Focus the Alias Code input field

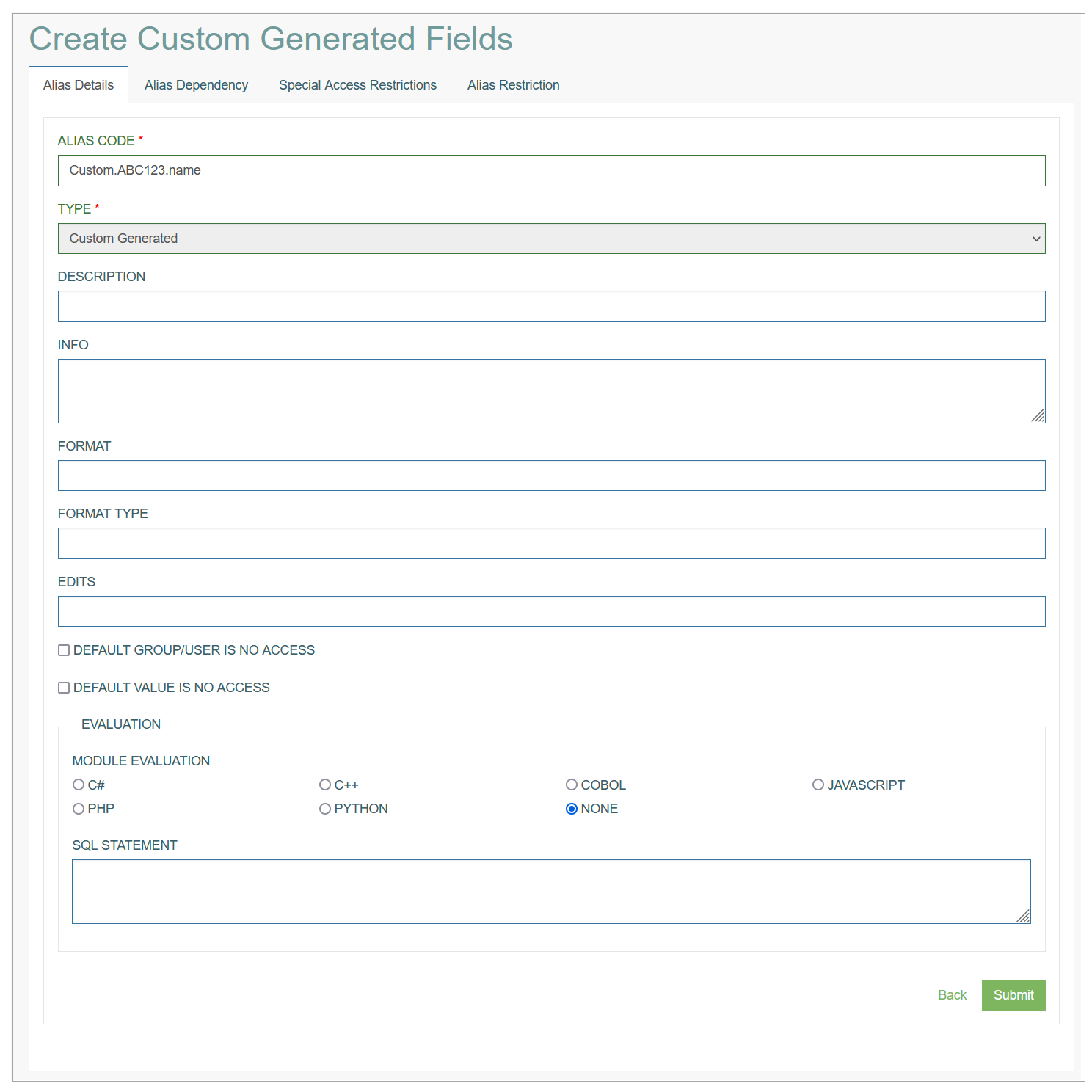(551, 170)
